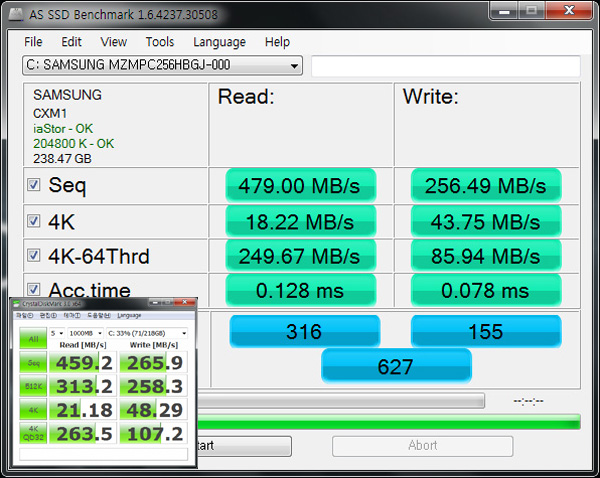The width and height of the screenshot is (600, 478).
Task: Open the Language menu in AS SSD
Action: coord(219,42)
